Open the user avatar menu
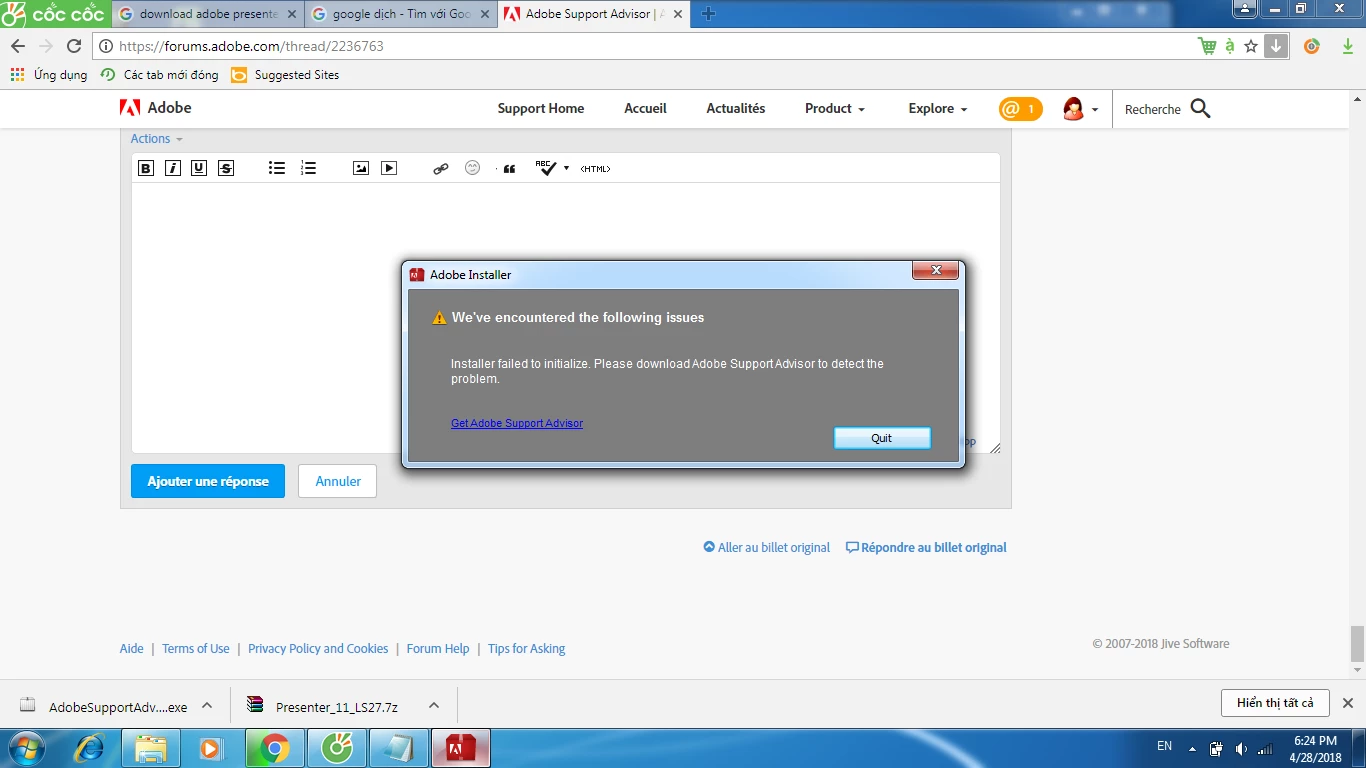This screenshot has width=1366, height=768. (x=1081, y=109)
